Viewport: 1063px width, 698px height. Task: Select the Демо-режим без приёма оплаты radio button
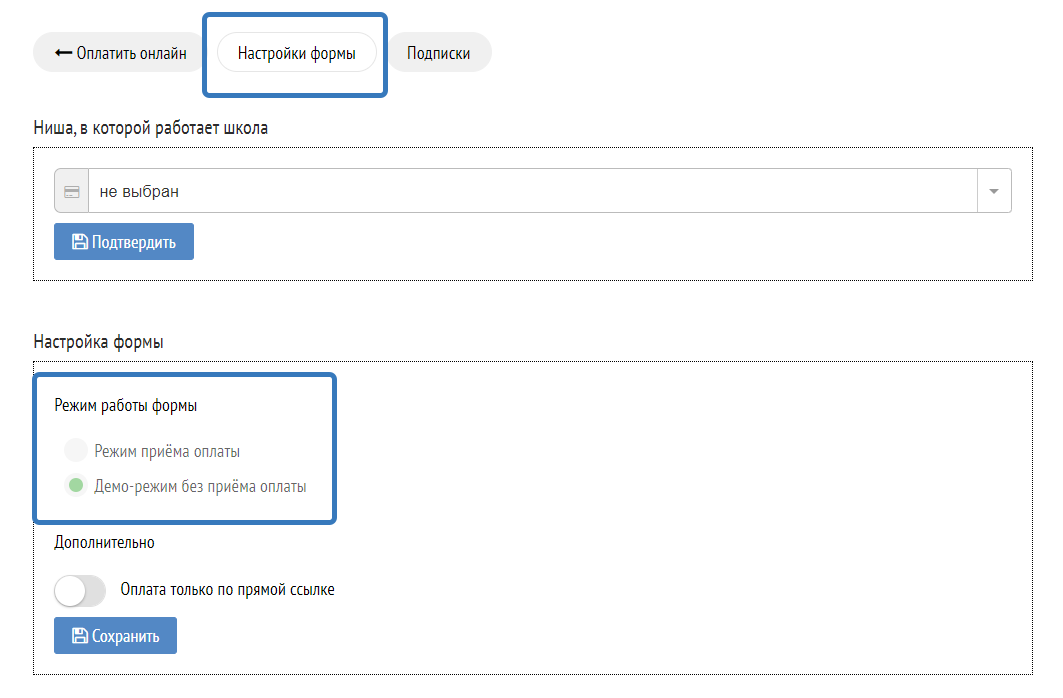click(x=75, y=487)
